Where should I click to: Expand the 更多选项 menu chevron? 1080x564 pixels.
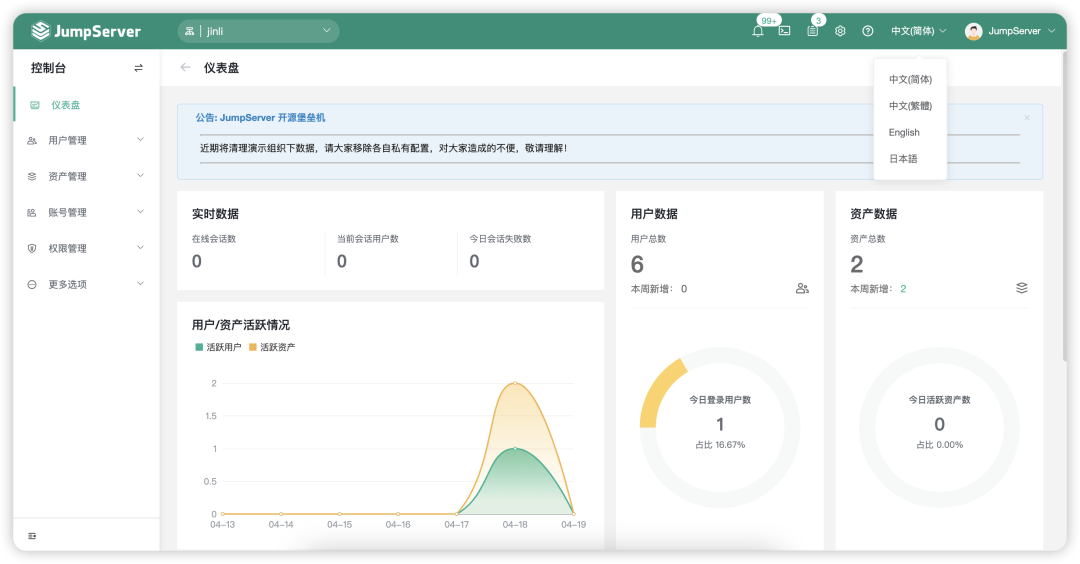[141, 283]
